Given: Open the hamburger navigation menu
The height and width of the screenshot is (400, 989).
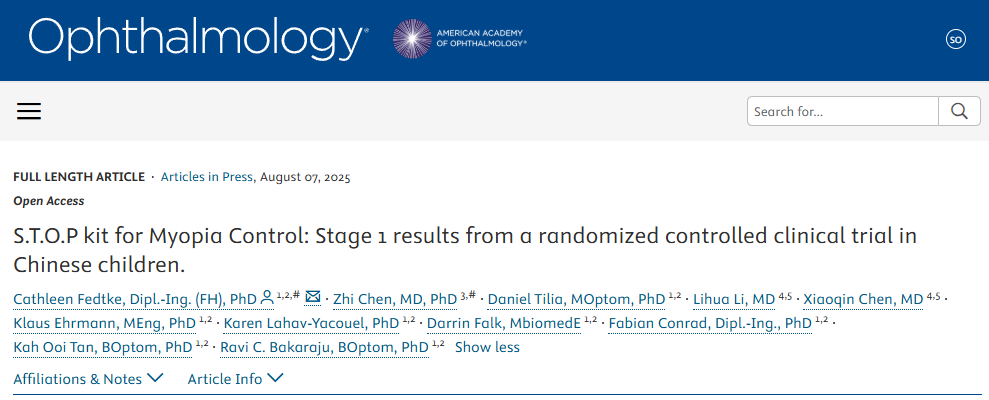Looking at the screenshot, I should click(x=29, y=111).
